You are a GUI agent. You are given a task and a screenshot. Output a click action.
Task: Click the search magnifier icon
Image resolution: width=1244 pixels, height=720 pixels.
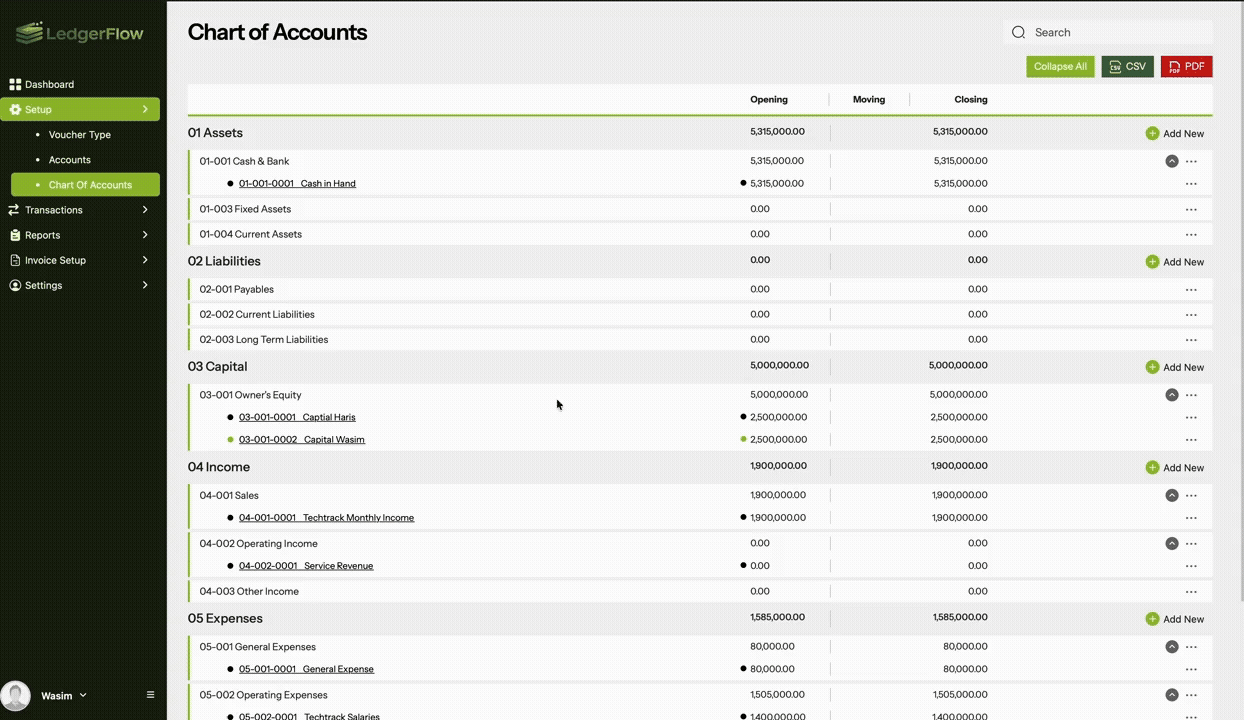1018,33
